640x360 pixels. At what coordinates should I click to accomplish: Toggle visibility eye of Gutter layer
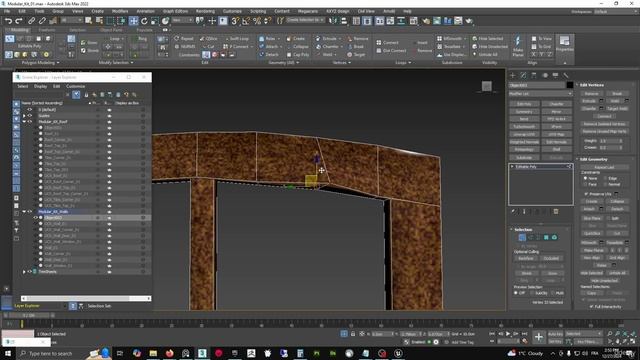(29, 116)
